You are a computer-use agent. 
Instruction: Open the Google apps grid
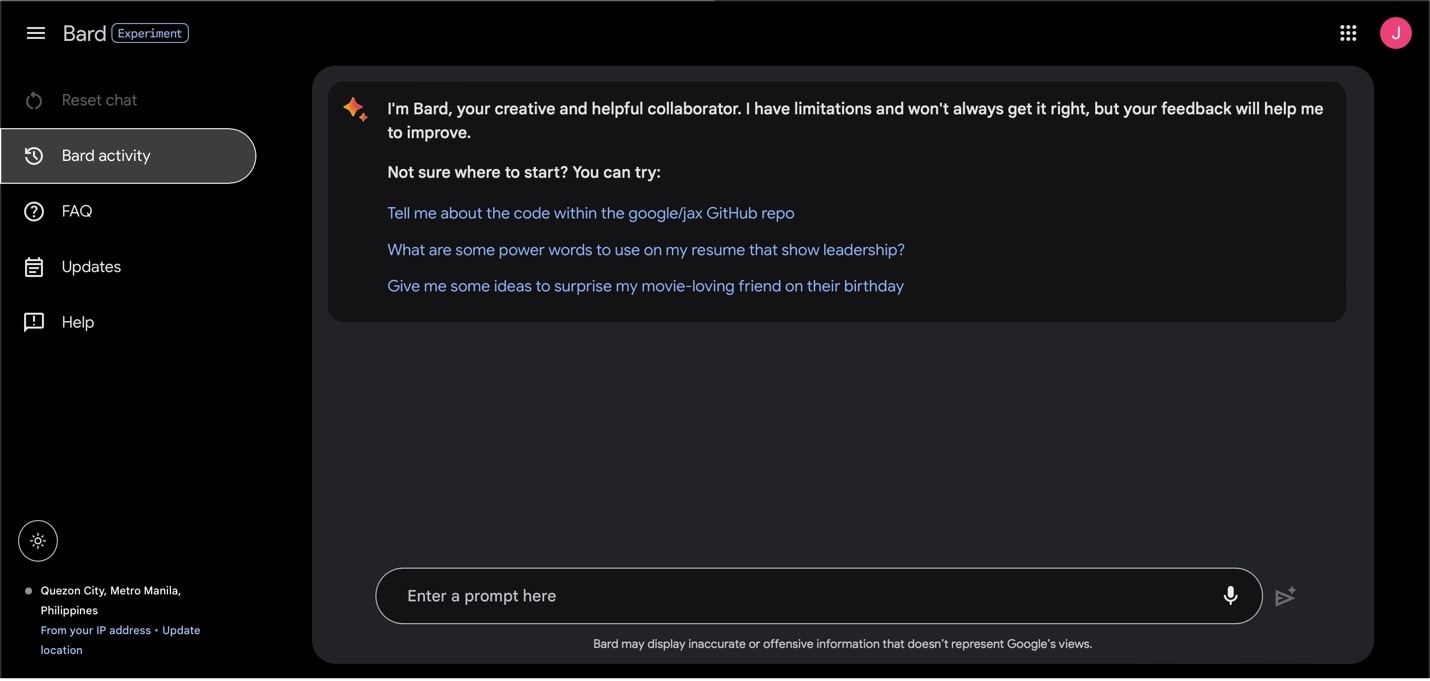coord(1348,33)
